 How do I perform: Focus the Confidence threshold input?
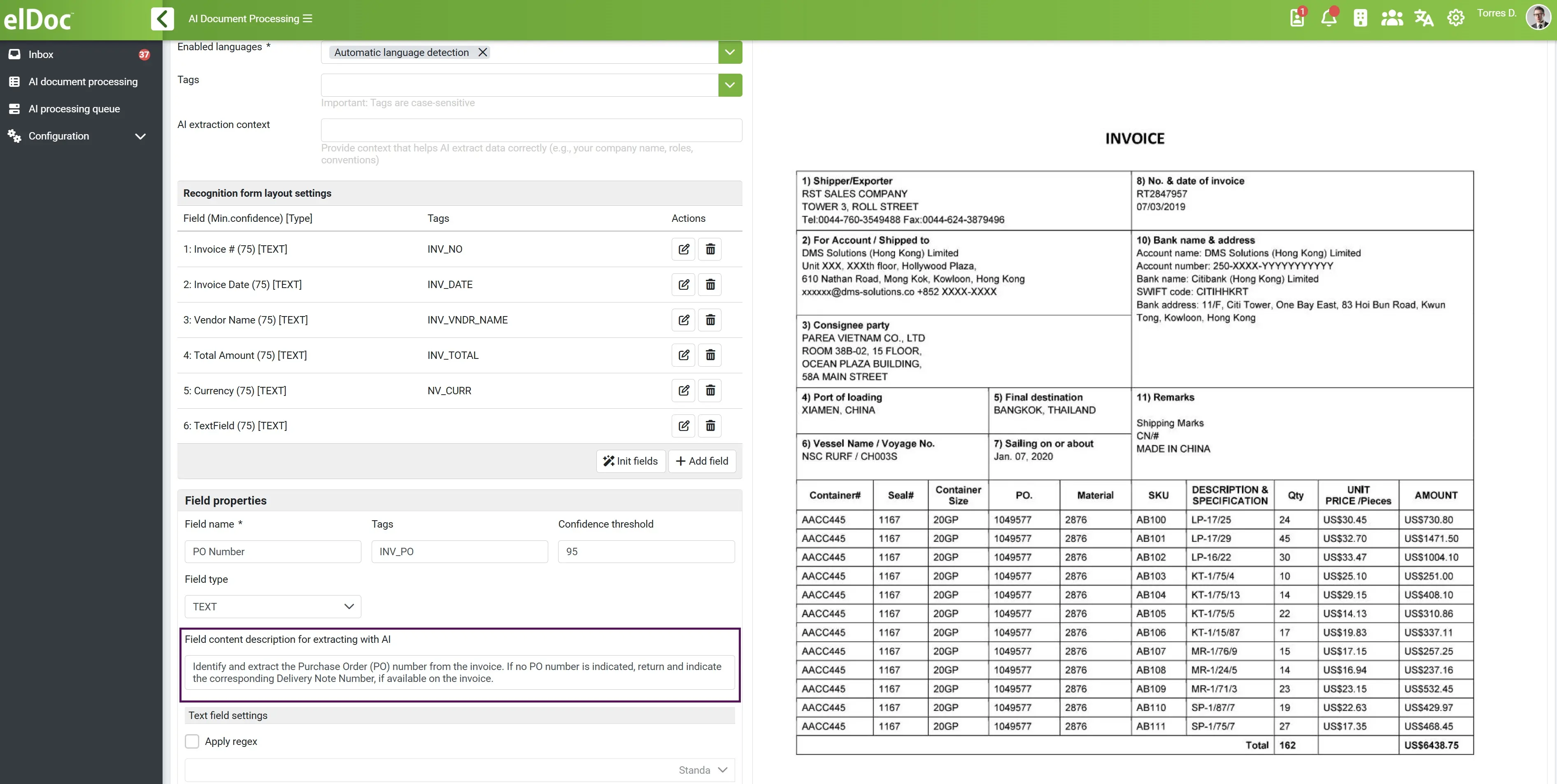(646, 551)
